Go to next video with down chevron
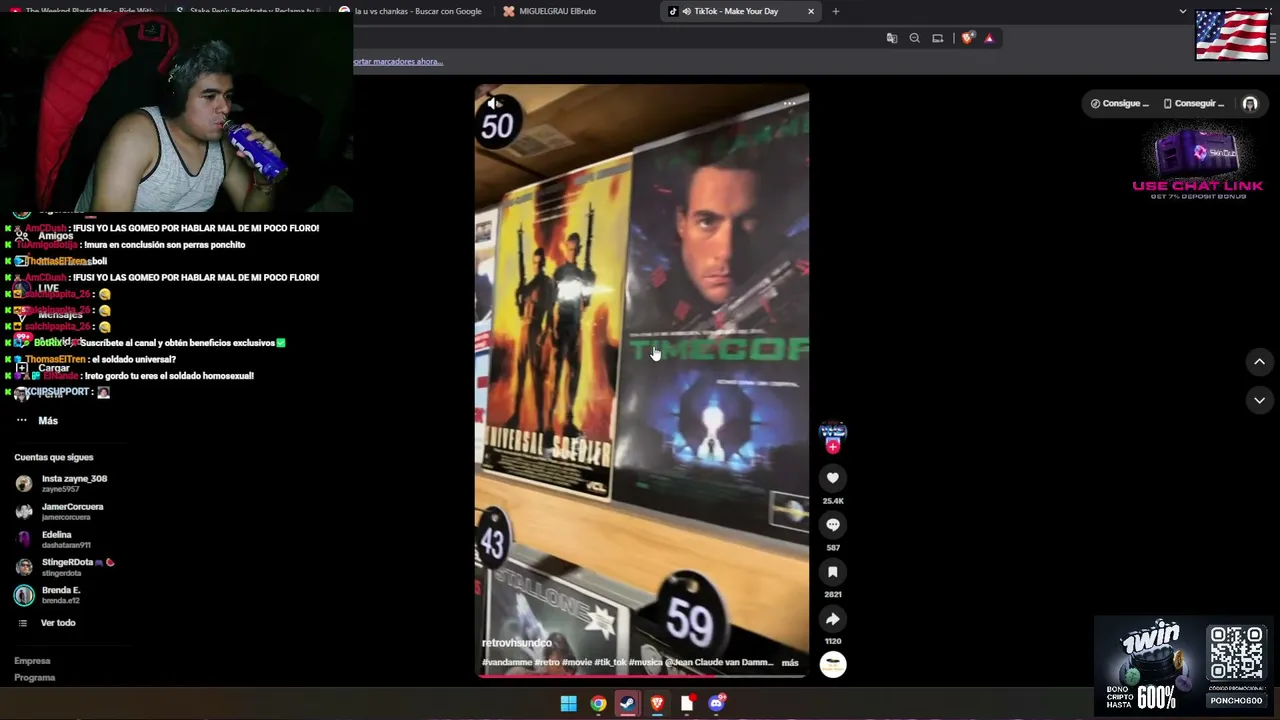 pyautogui.click(x=1259, y=400)
